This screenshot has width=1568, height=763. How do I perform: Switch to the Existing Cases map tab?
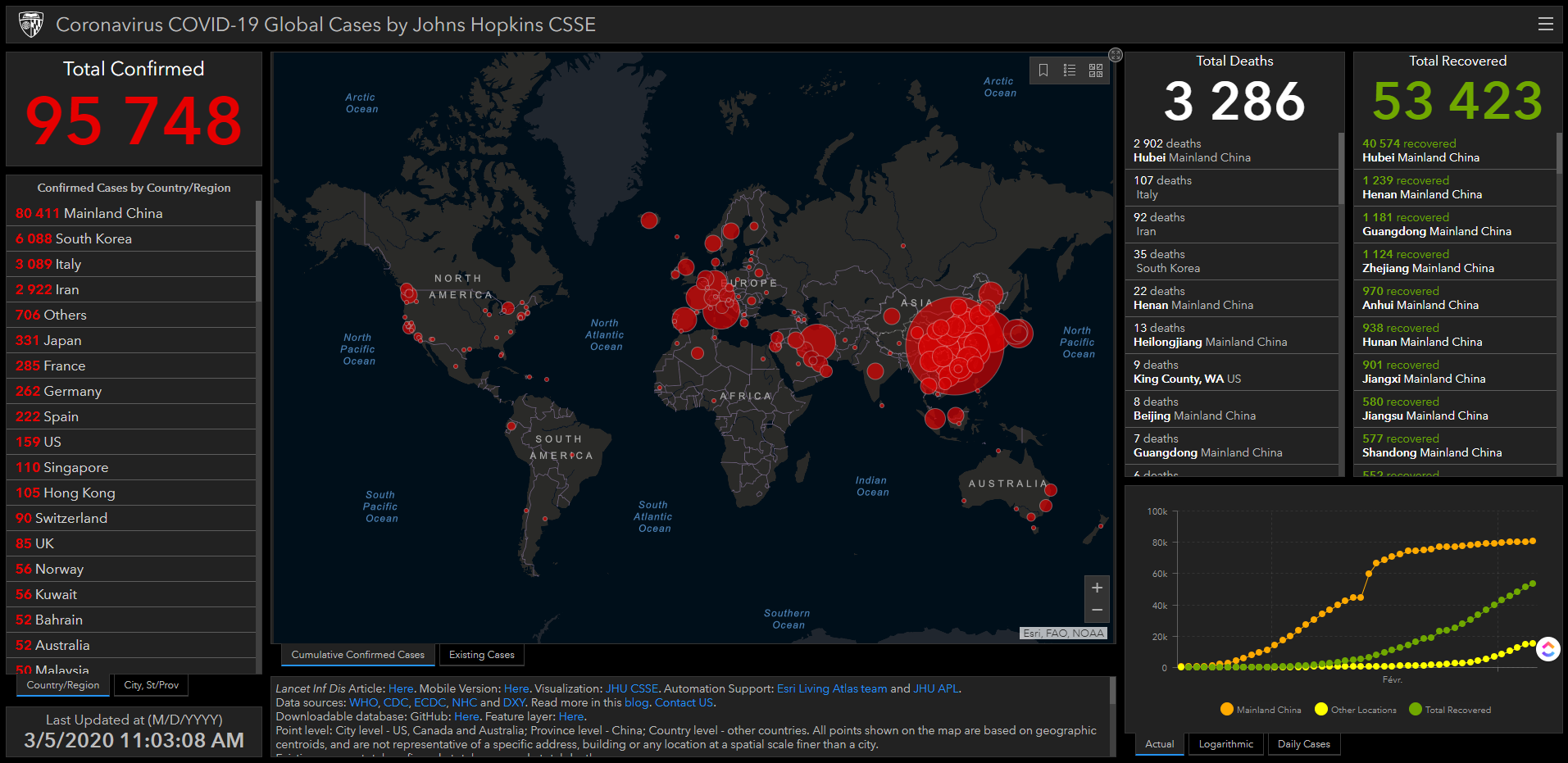pos(481,655)
